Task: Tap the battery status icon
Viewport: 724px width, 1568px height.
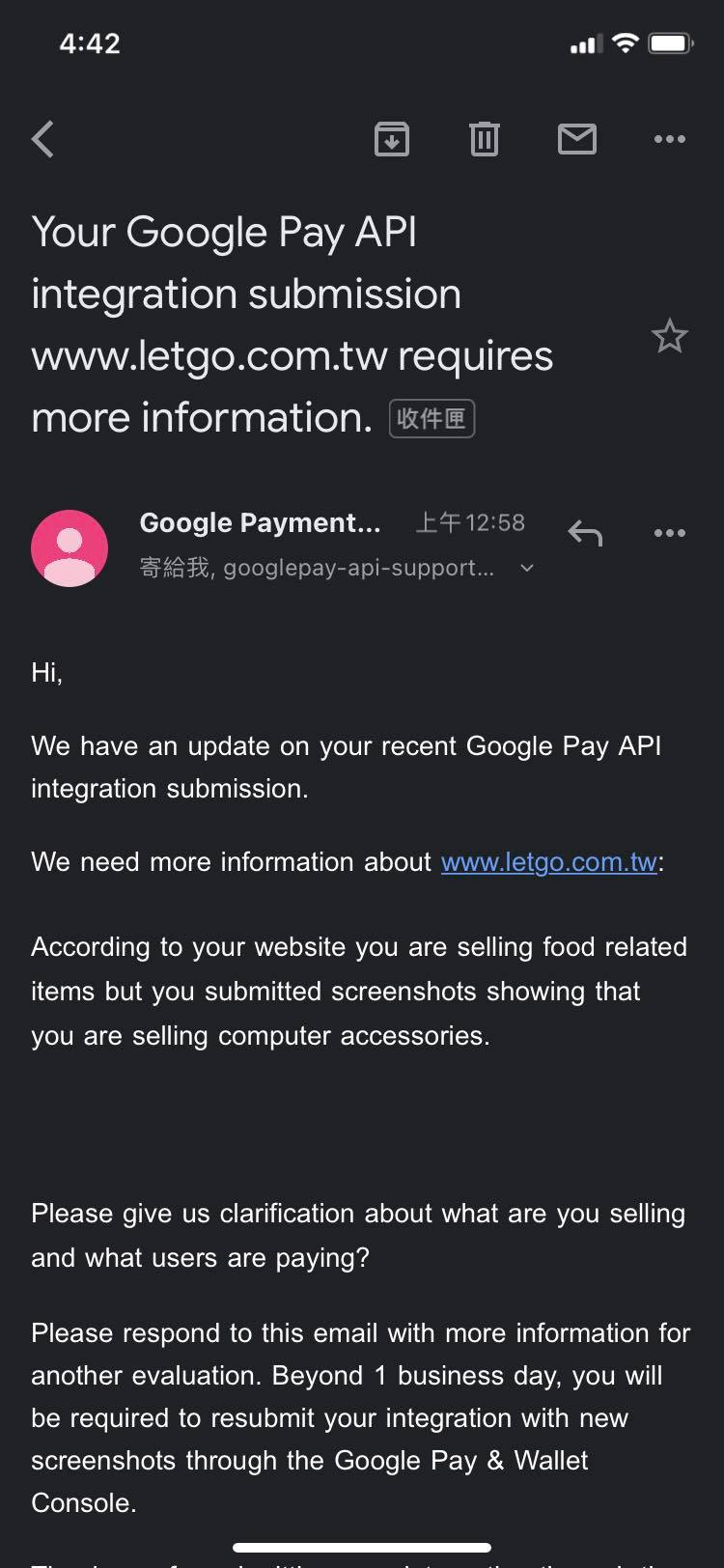Action: point(671,42)
